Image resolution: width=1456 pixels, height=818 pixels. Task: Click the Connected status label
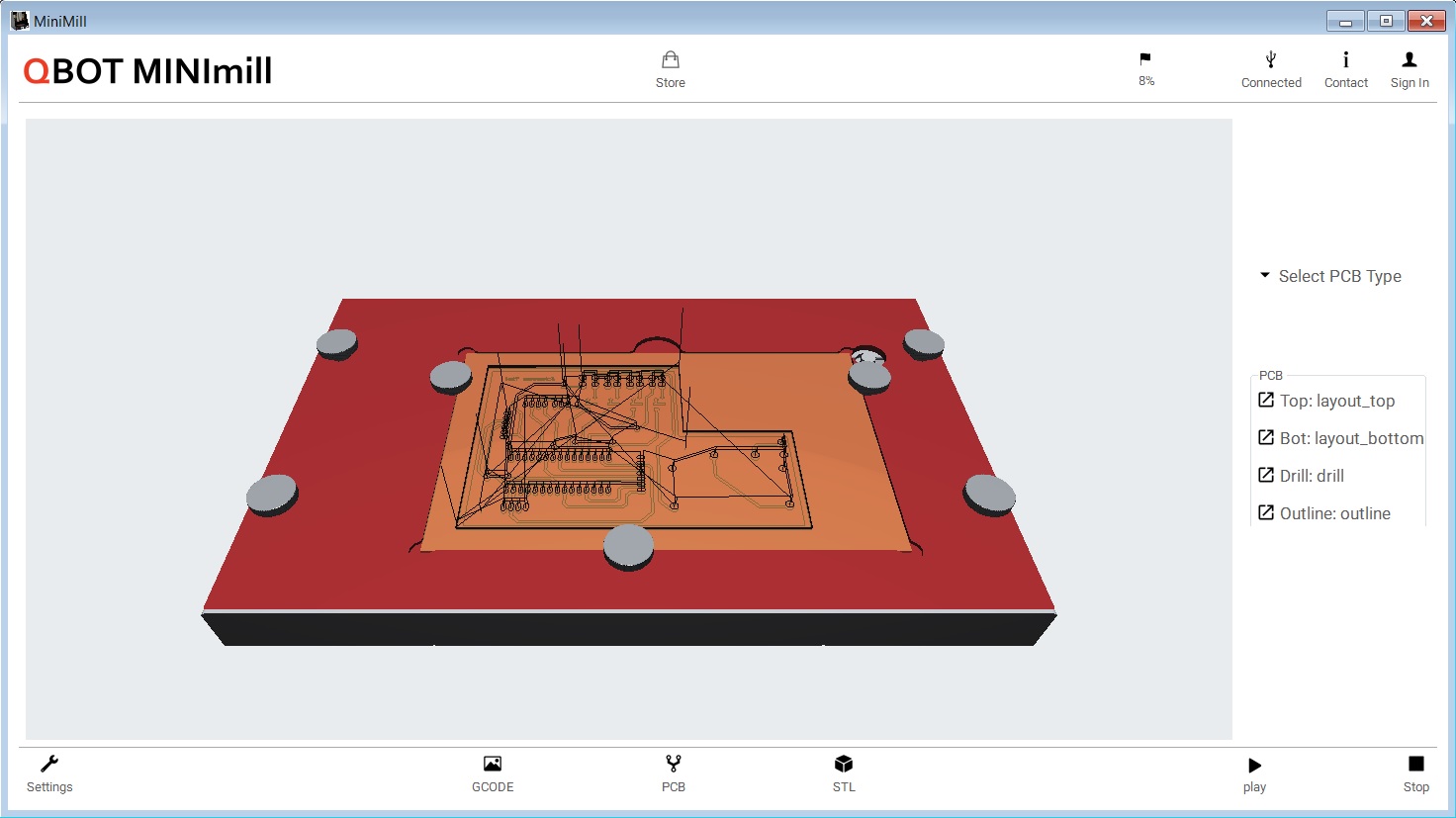tap(1271, 83)
